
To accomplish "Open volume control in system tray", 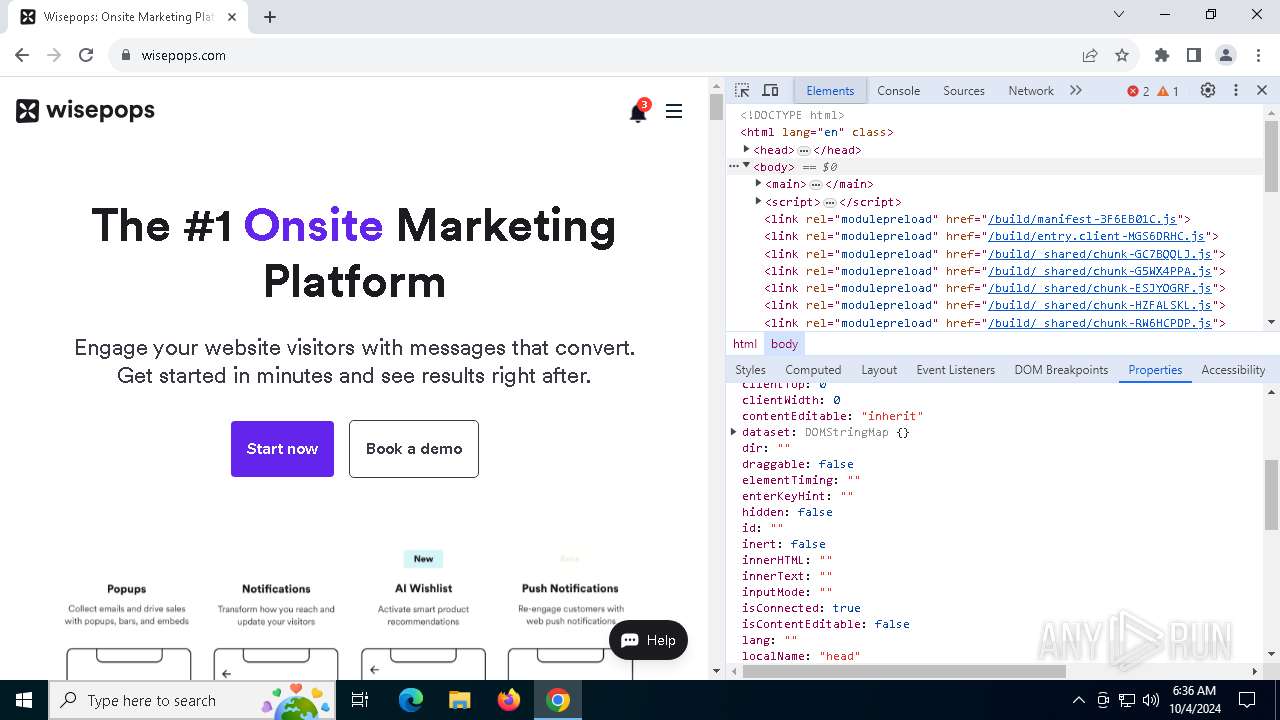I will point(1151,700).
